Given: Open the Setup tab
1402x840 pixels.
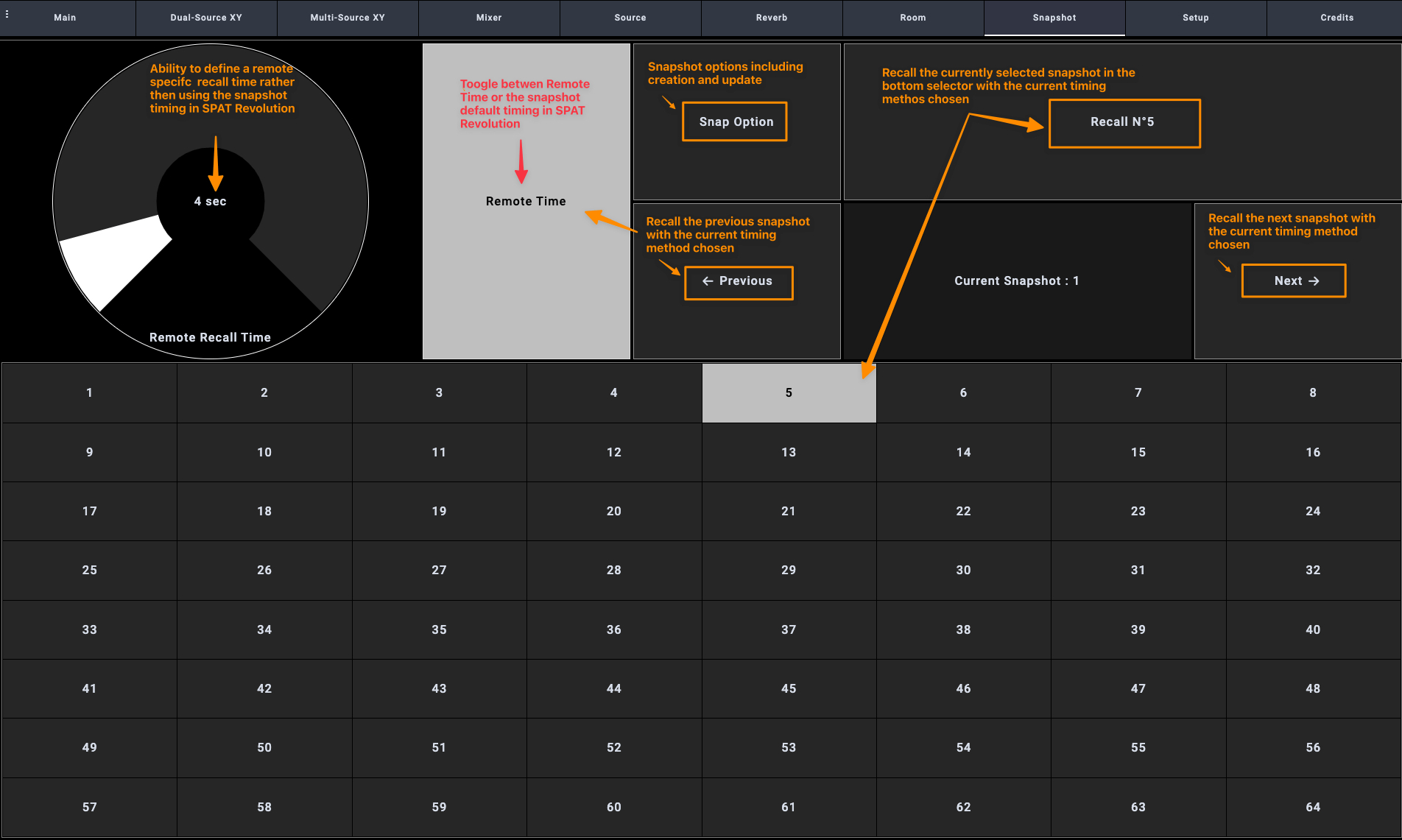Looking at the screenshot, I should click(1196, 18).
